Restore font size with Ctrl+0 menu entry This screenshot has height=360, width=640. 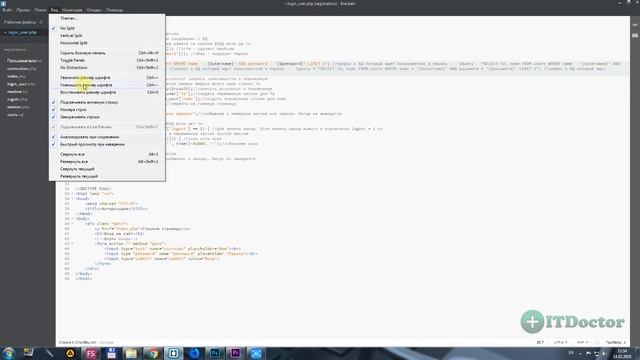coord(107,92)
